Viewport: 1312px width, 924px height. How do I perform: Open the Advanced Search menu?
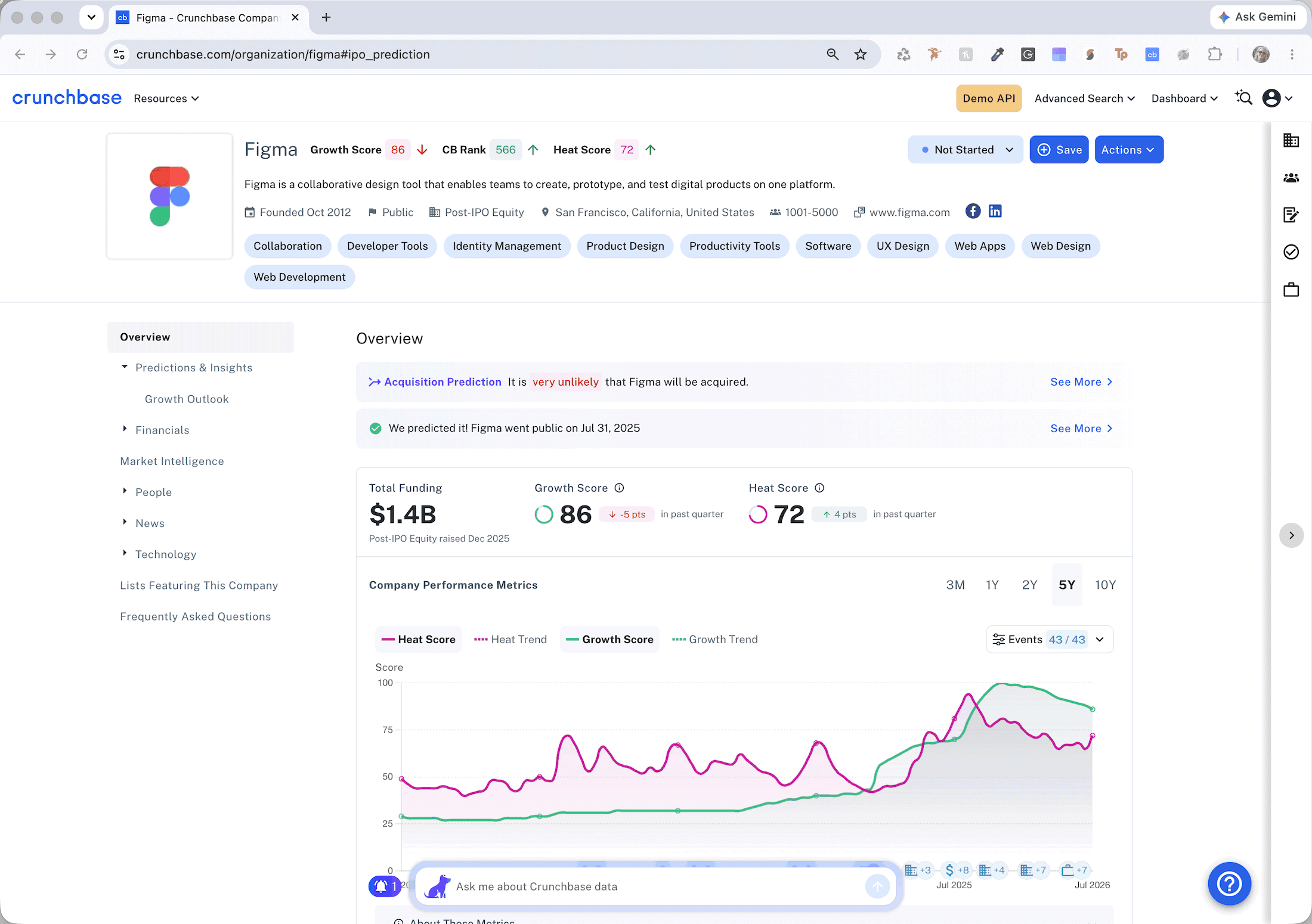click(x=1085, y=98)
